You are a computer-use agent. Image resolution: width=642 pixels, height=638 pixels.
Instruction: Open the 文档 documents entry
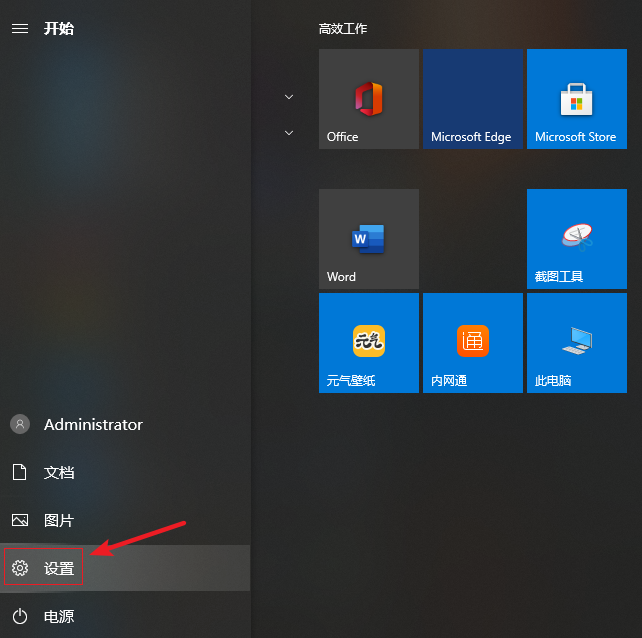click(x=59, y=472)
